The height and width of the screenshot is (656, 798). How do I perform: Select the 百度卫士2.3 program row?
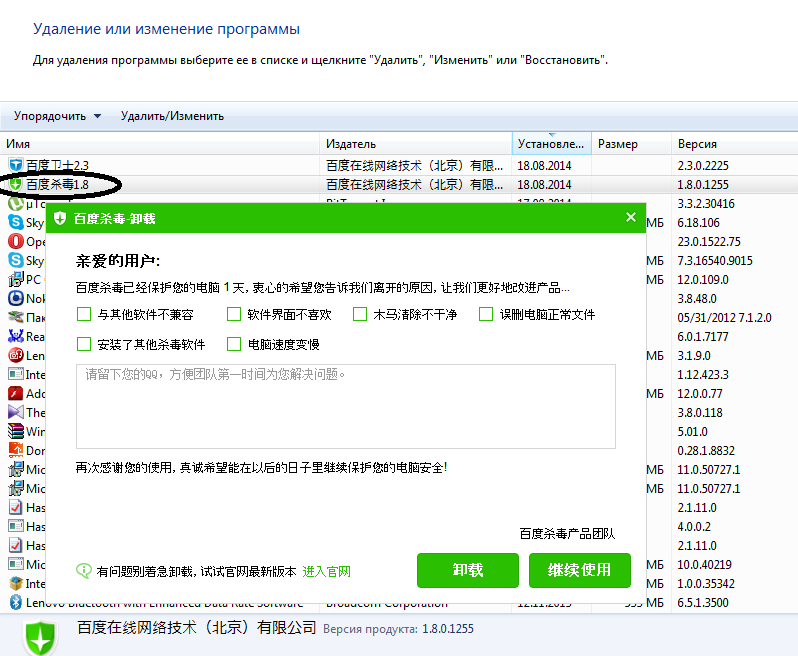pos(399,165)
